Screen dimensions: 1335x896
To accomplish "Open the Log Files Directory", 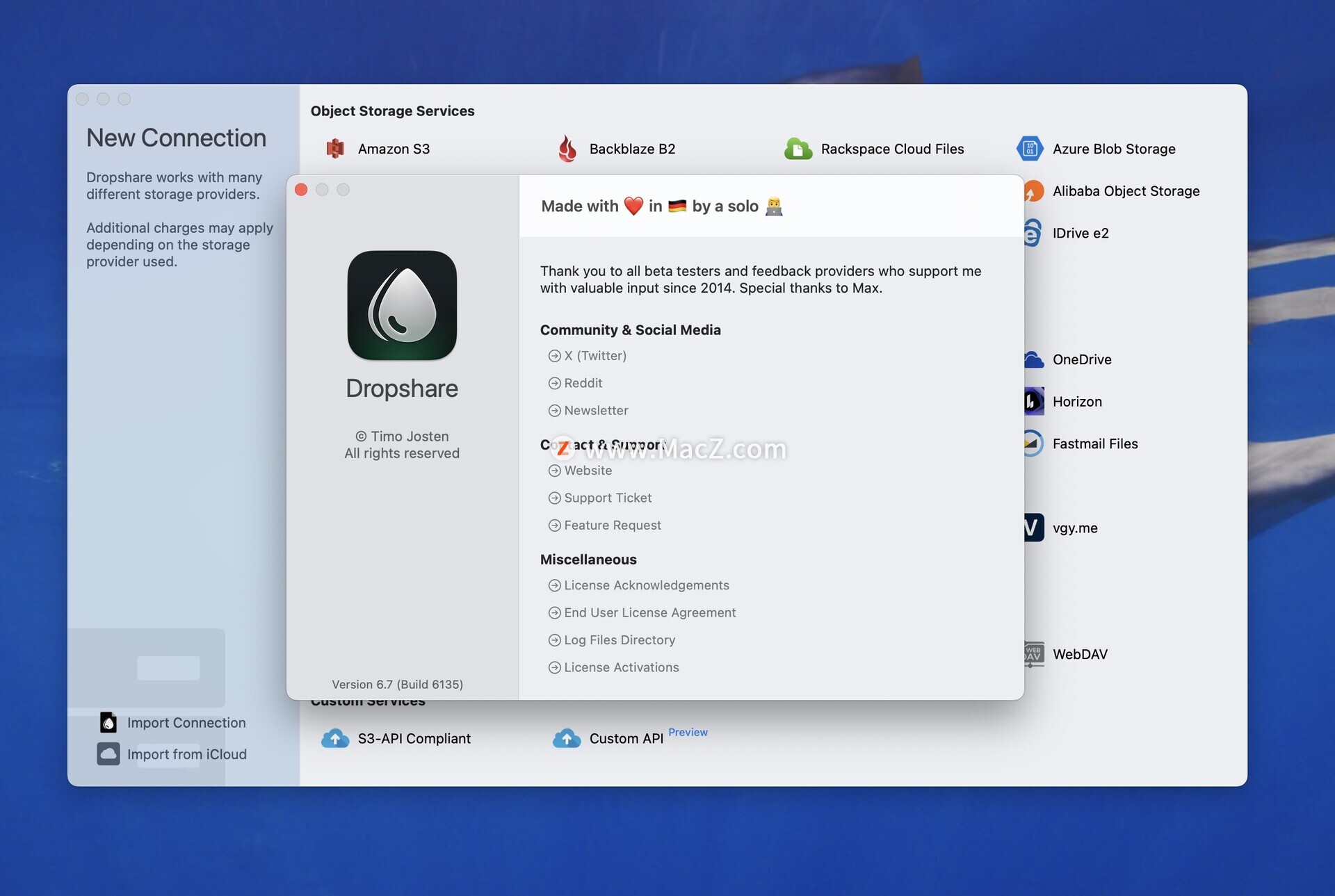I will click(619, 640).
